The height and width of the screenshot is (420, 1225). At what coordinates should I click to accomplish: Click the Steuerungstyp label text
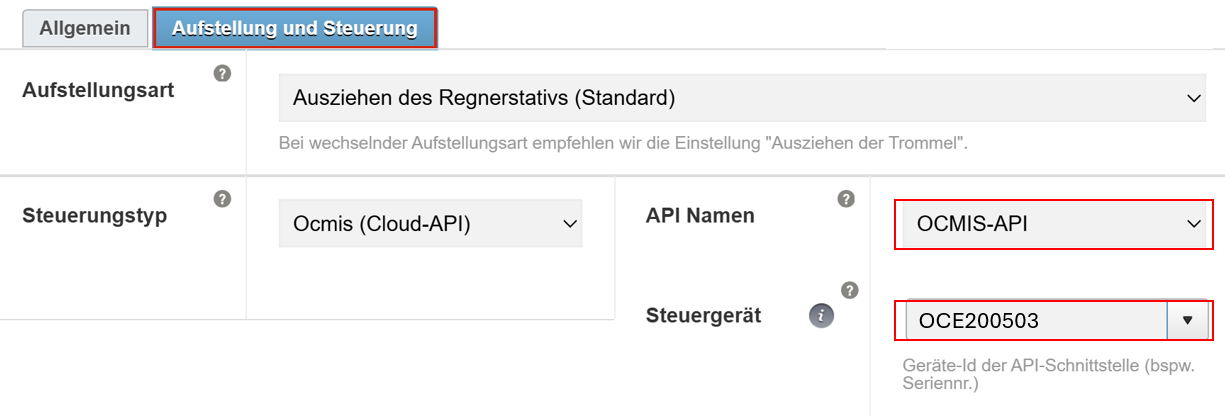(x=94, y=216)
